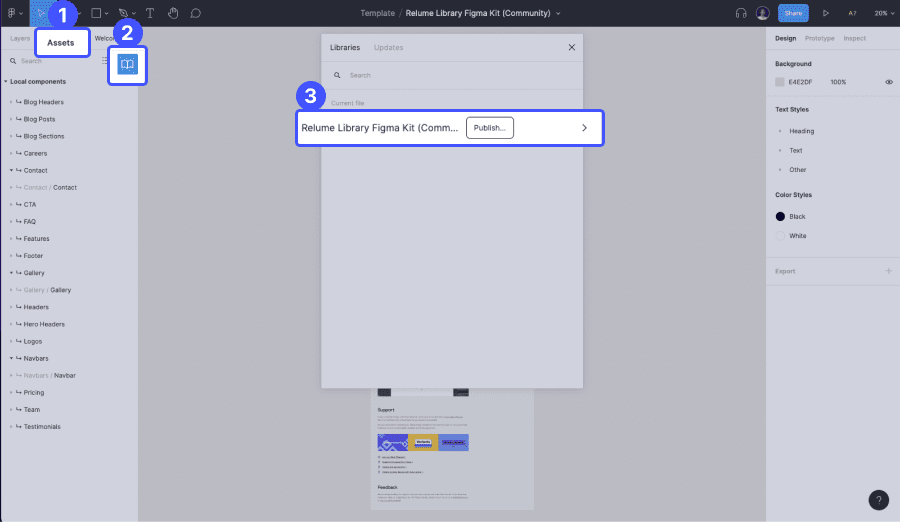The height and width of the screenshot is (522, 900).
Task: Click the Libraries dialog search field
Action: tap(452, 75)
